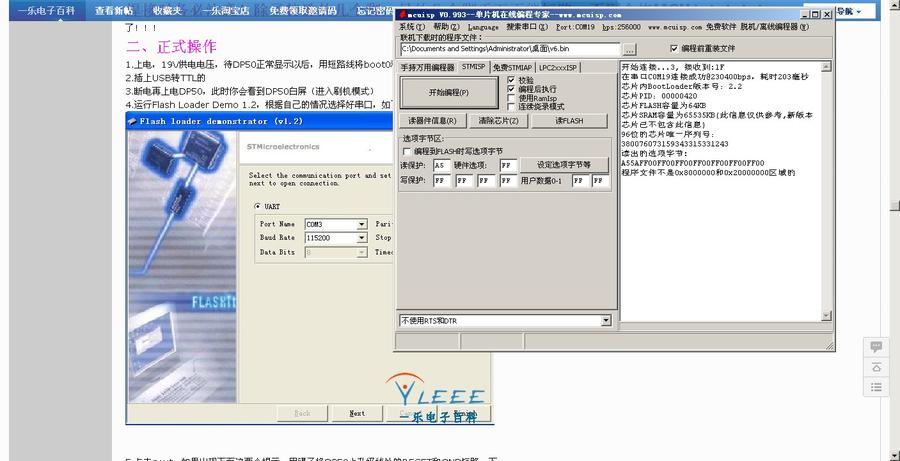Image resolution: width=900 pixels, height=461 pixels.
Task: Toggle the 校验 verify checkbox
Action: click(512, 80)
